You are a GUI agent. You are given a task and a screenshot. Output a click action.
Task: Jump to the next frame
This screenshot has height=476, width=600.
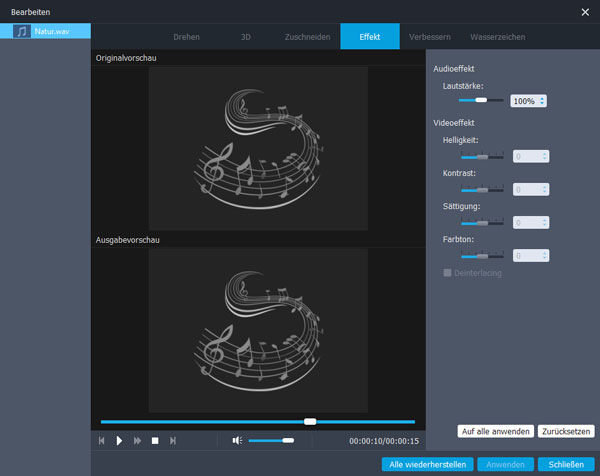(x=173, y=440)
